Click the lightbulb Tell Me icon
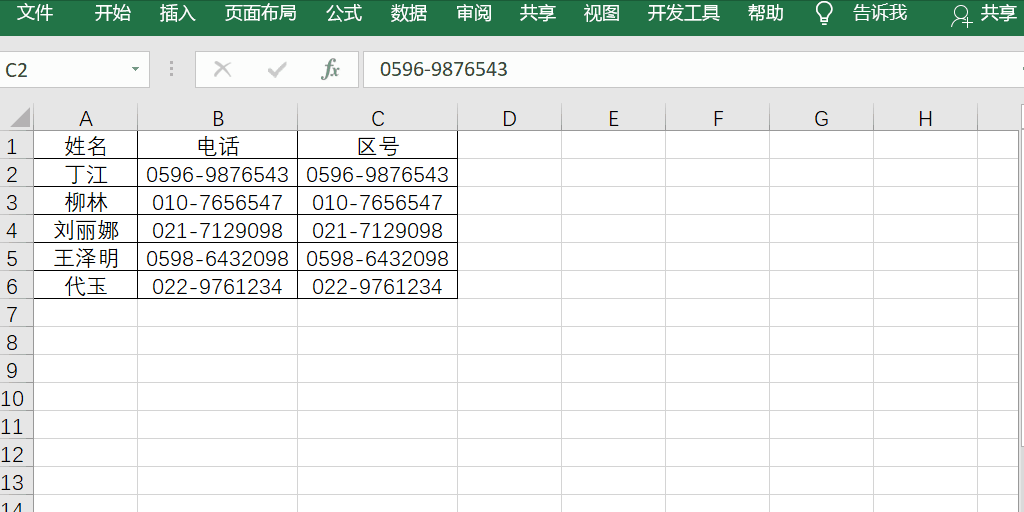 825,13
